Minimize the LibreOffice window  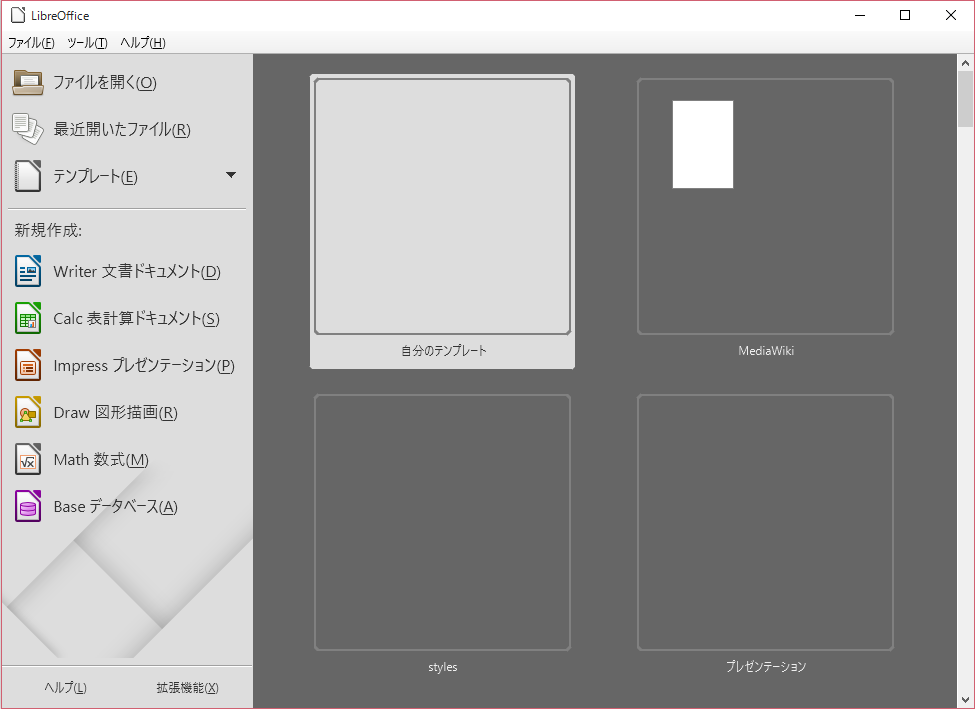click(861, 15)
